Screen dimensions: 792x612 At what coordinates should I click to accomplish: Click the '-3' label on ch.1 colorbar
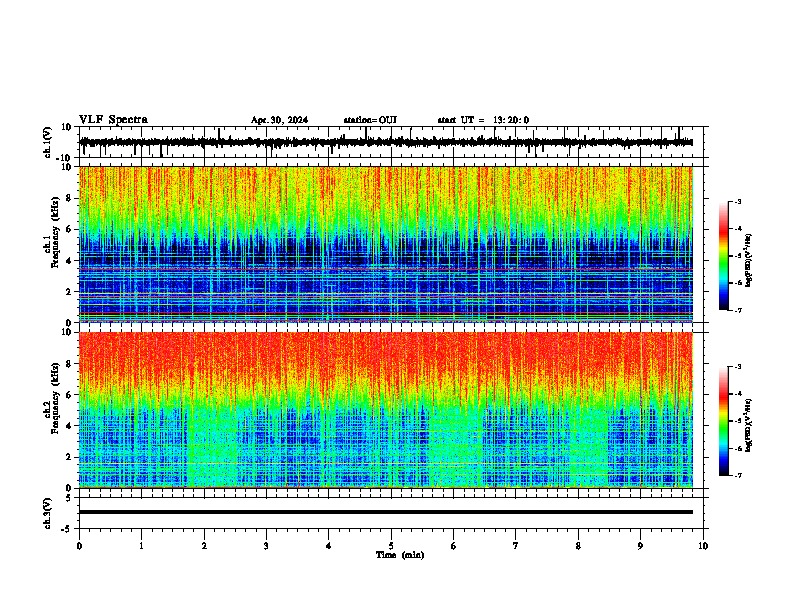point(737,202)
